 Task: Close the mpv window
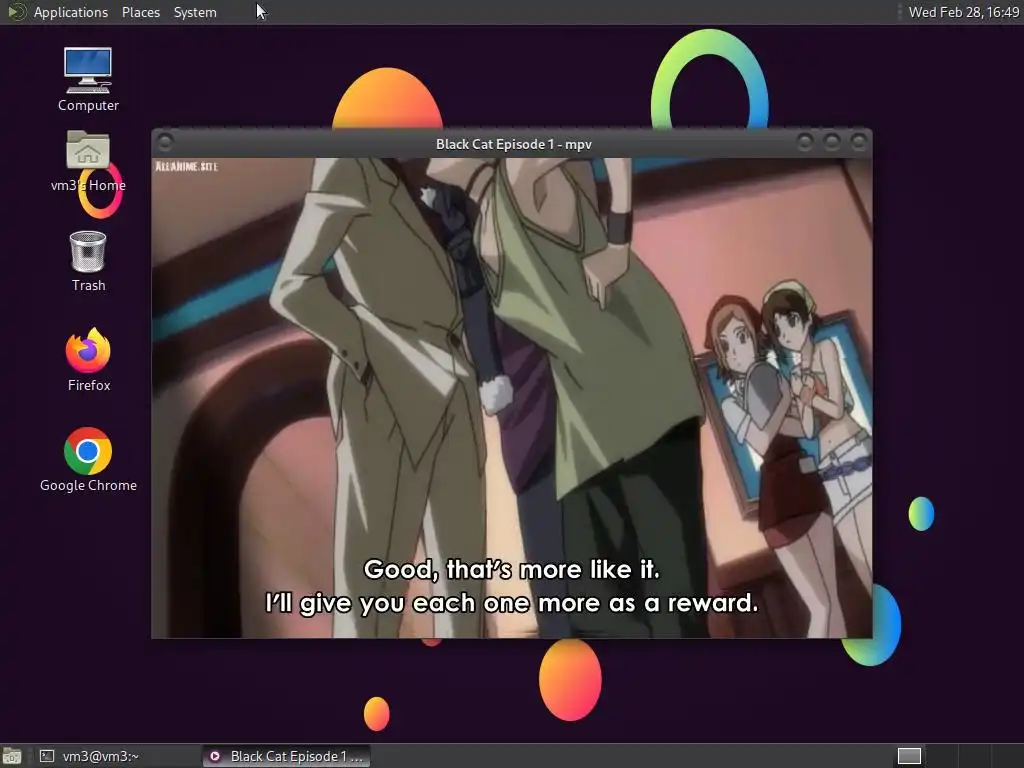coord(859,142)
